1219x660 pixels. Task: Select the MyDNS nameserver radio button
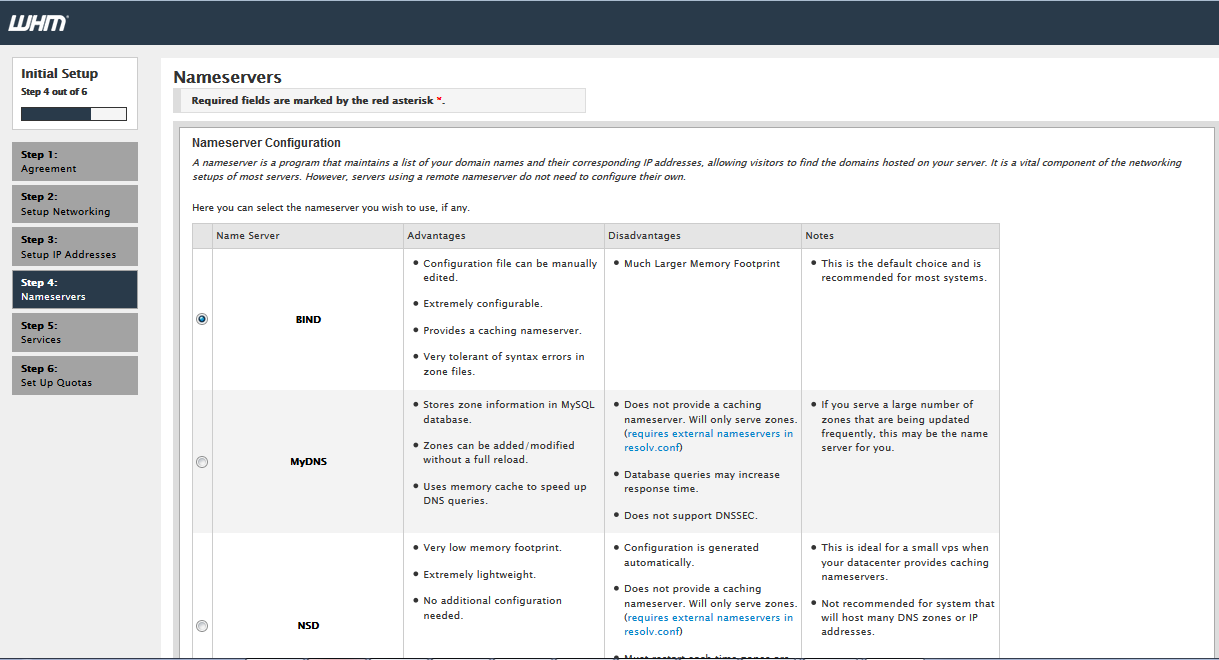(x=202, y=462)
